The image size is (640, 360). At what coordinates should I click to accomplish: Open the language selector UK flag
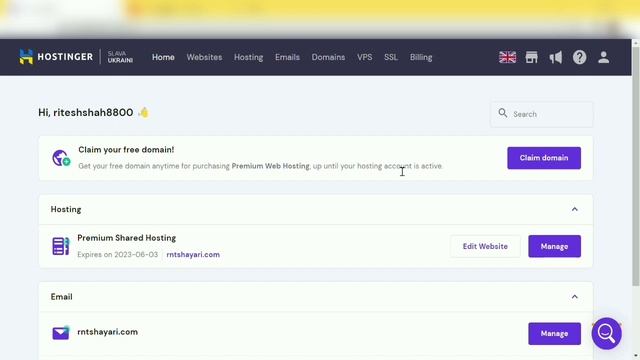pos(507,57)
